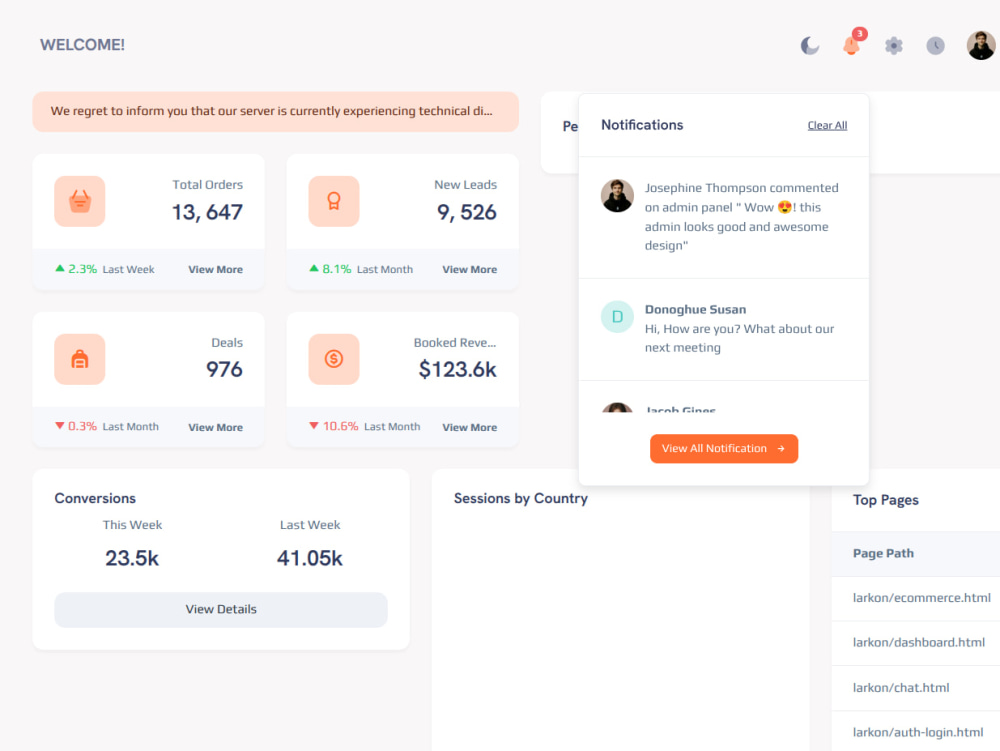This screenshot has width=1000, height=751.
Task: Click the Total Orders basket icon
Action: pos(80,201)
